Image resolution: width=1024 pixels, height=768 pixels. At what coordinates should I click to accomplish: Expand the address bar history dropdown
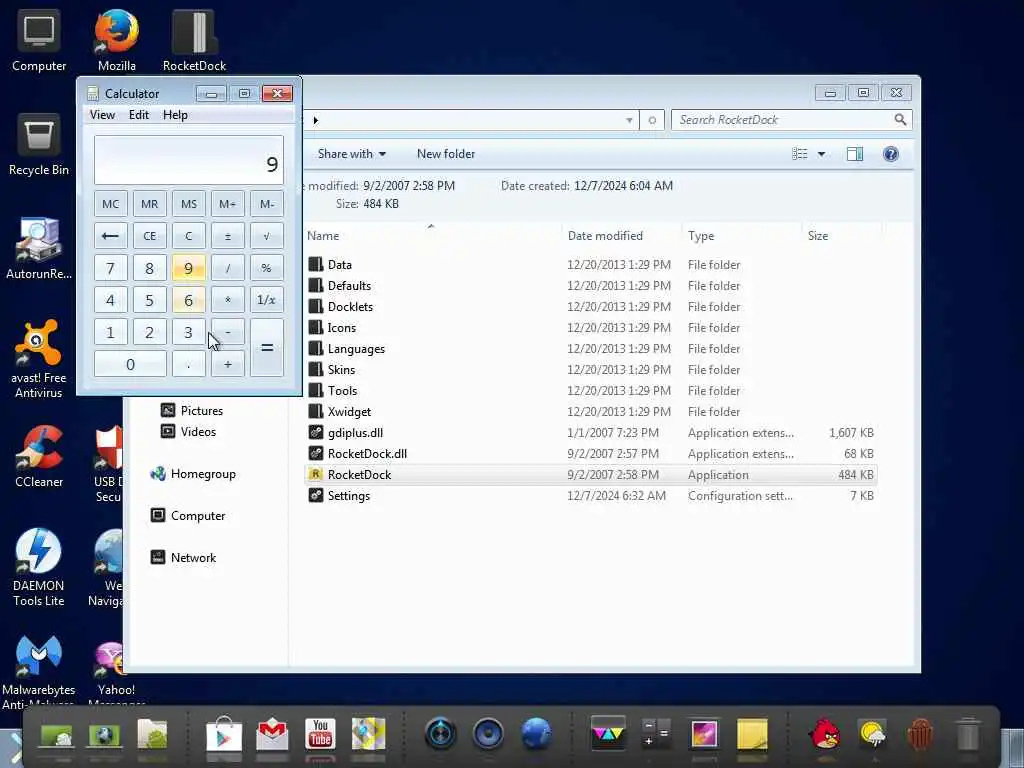pos(629,120)
